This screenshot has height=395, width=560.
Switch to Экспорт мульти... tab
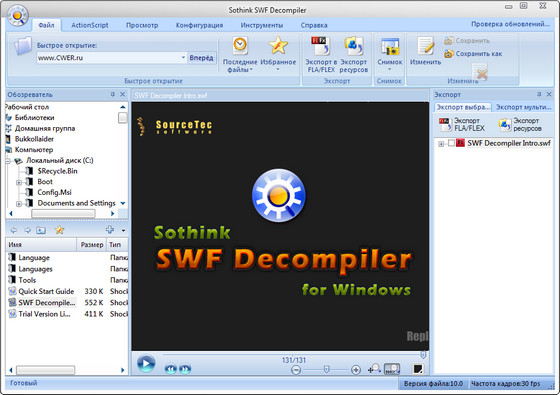coord(523,107)
